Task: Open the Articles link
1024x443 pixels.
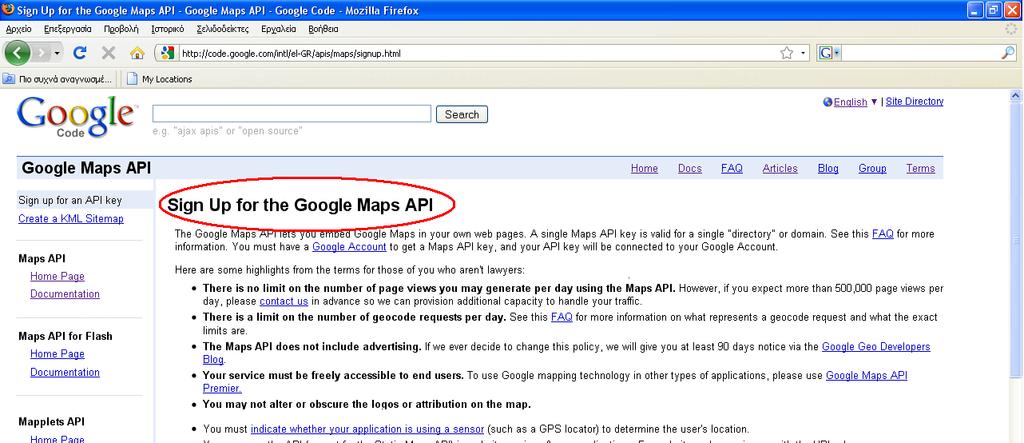Action: point(780,169)
